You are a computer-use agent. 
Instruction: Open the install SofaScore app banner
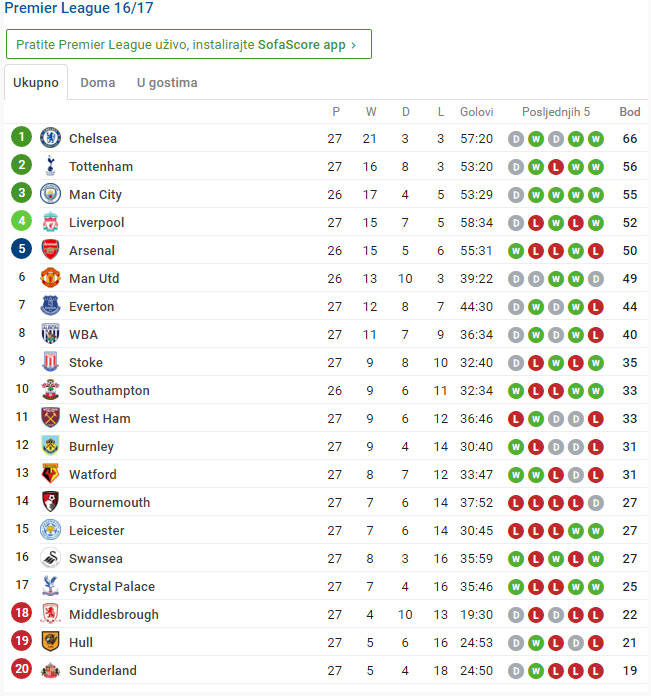click(x=188, y=45)
